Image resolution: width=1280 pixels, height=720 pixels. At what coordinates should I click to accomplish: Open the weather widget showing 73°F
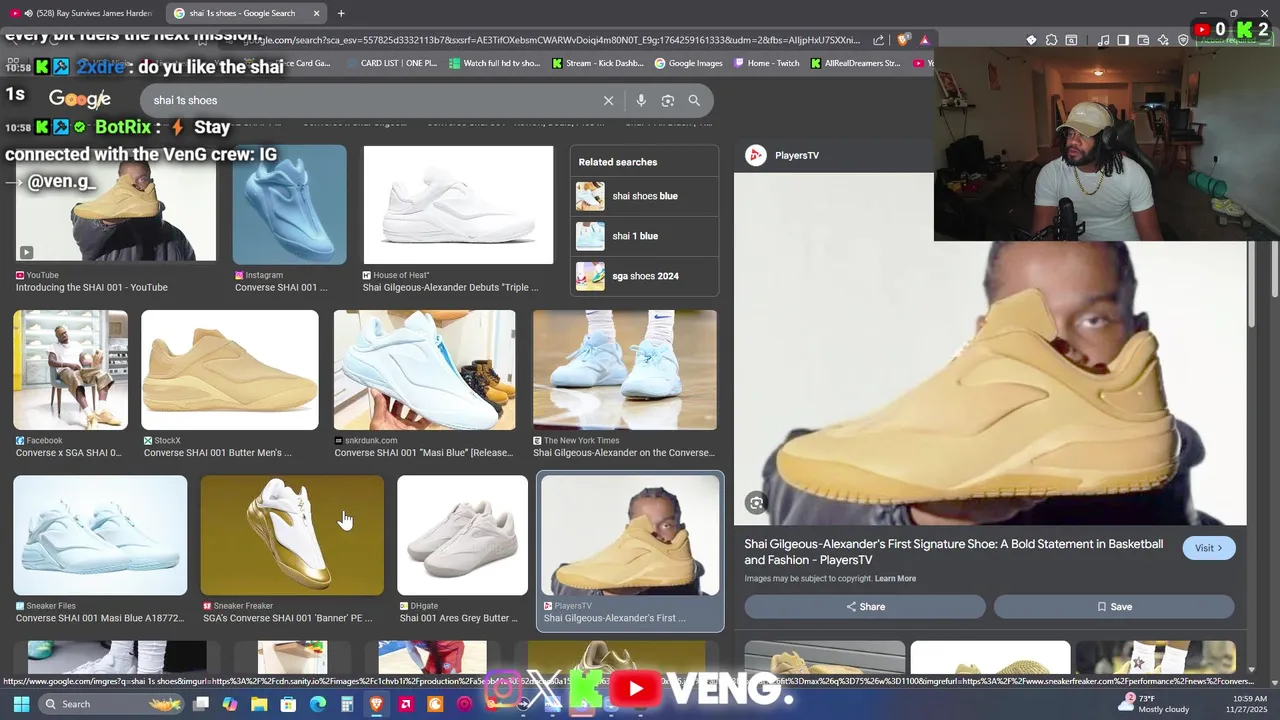[x=1155, y=704]
